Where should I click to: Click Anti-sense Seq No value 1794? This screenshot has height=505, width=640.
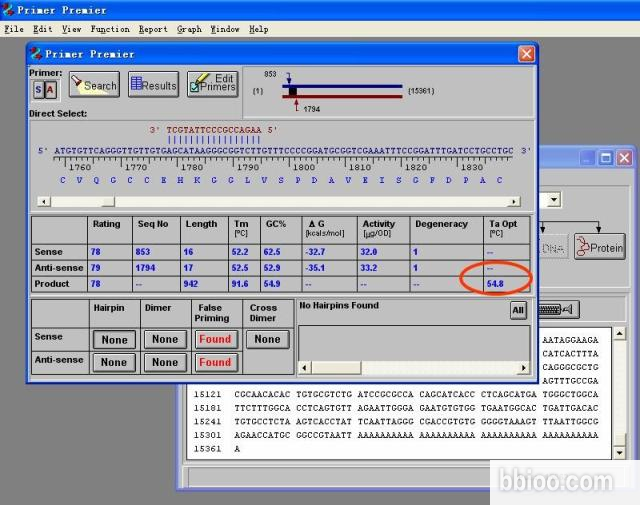[x=145, y=268]
